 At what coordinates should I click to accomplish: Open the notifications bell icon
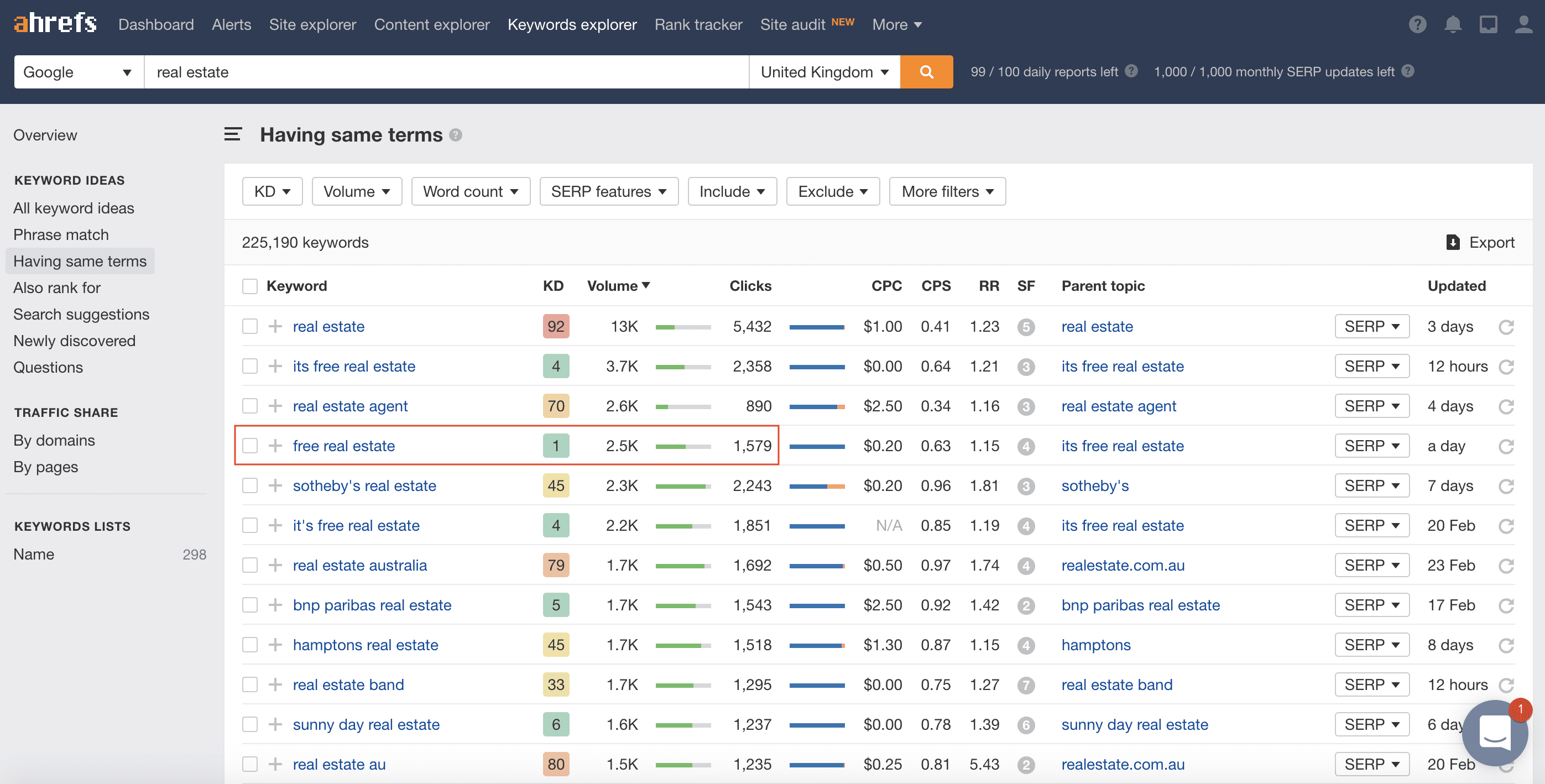click(1453, 24)
